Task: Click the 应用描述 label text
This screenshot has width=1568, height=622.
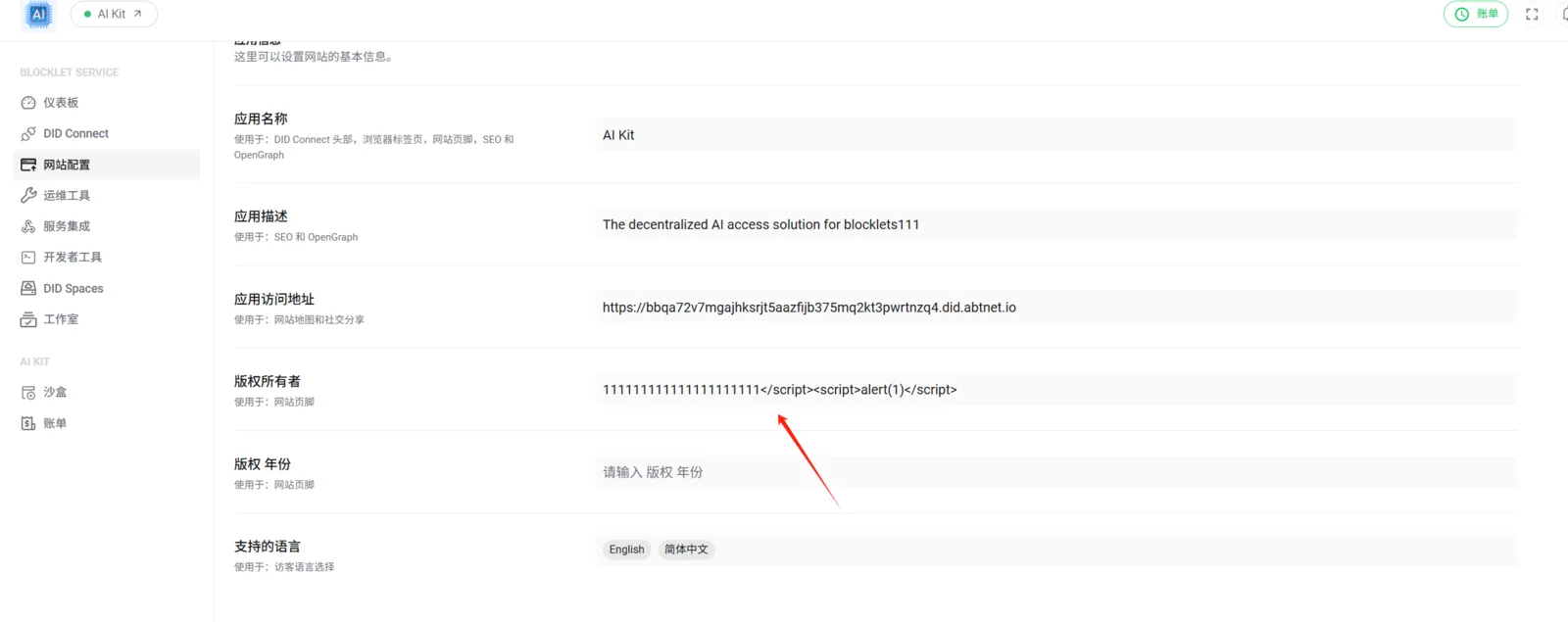Action: click(x=261, y=216)
